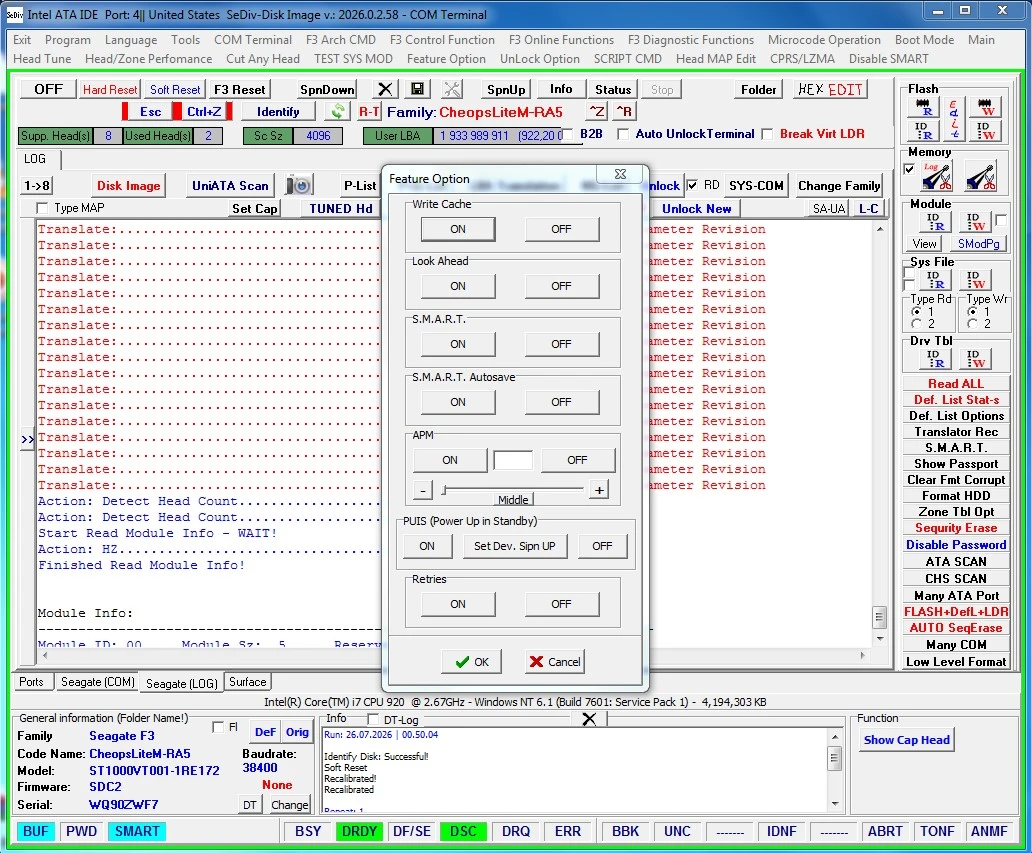
Task: Expand the >> side panel arrow
Action: 27,439
